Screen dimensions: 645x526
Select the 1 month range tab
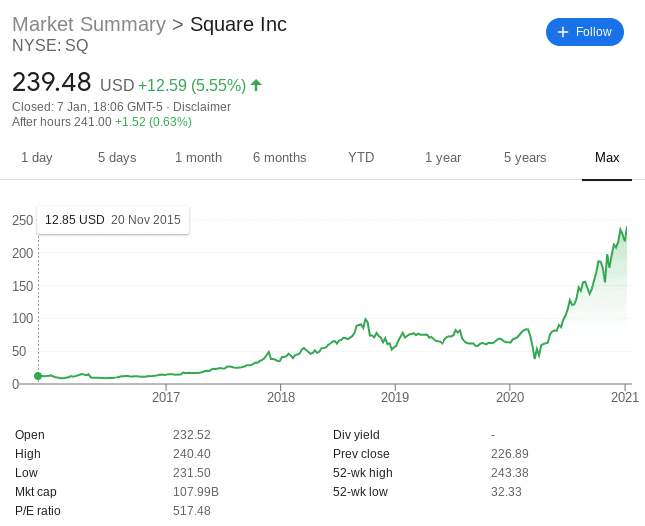[198, 158]
